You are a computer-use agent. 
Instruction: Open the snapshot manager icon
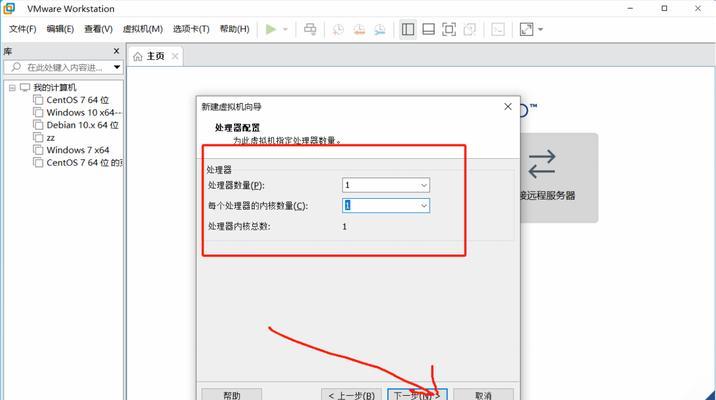[x=379, y=30]
